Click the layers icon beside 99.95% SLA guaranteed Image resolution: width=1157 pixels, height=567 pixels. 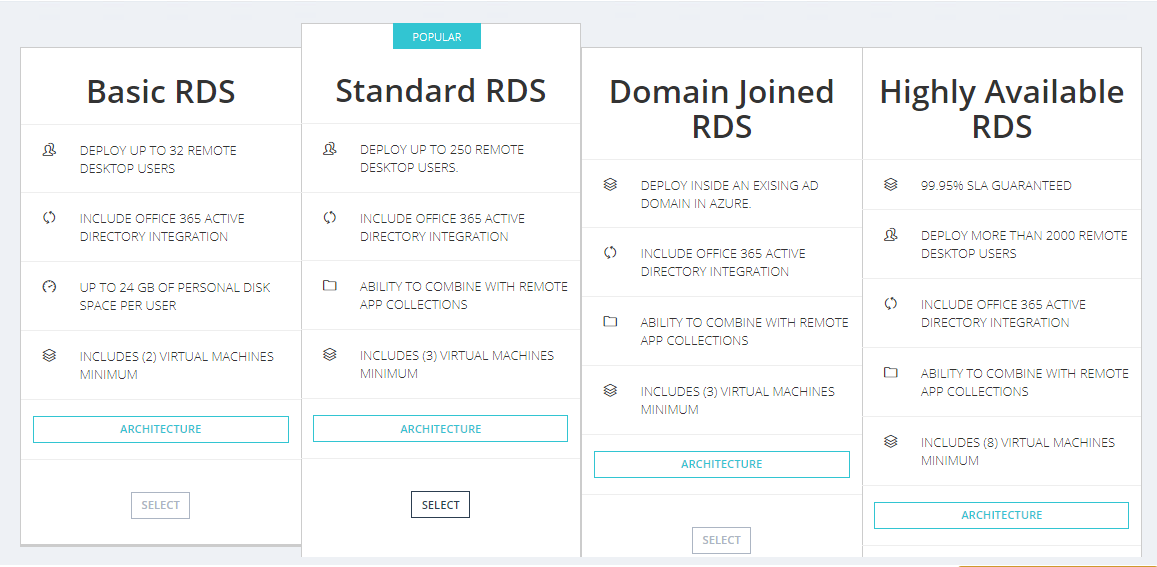point(891,185)
